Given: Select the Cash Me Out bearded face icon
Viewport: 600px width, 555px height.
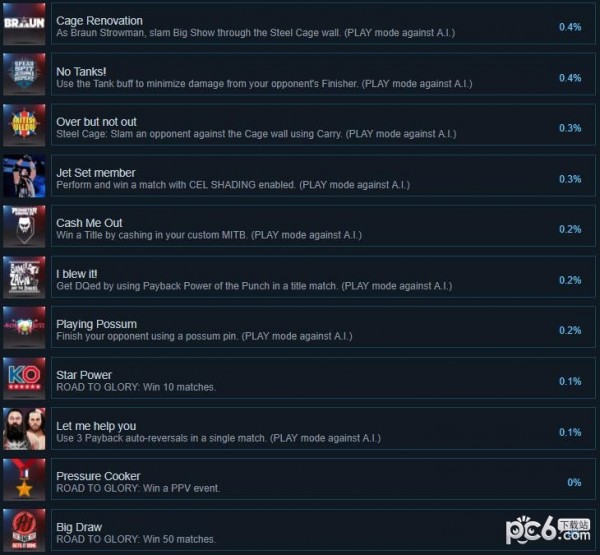Looking at the screenshot, I should coord(24,226).
